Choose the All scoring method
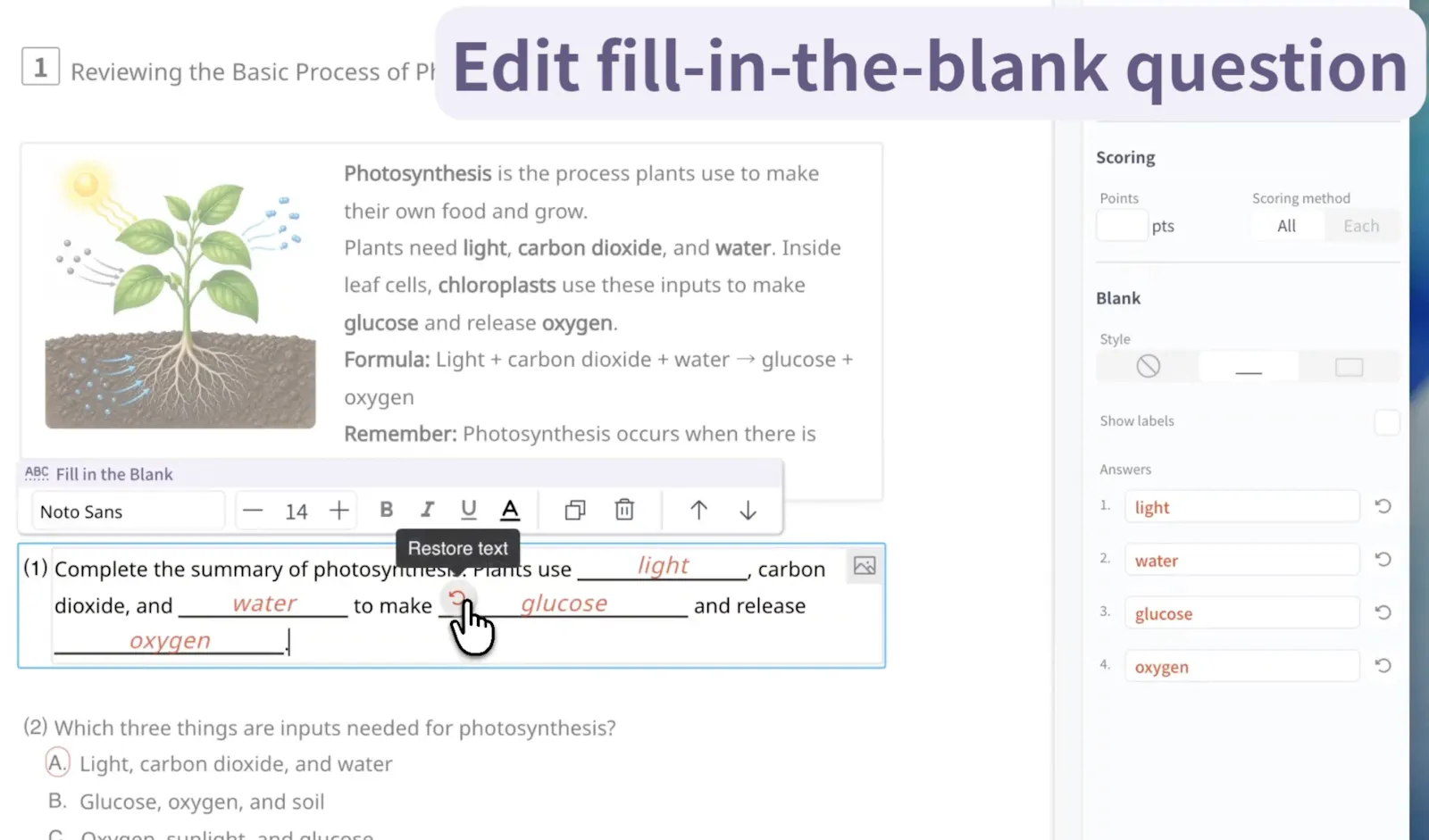The width and height of the screenshot is (1429, 840). pyautogui.click(x=1286, y=226)
